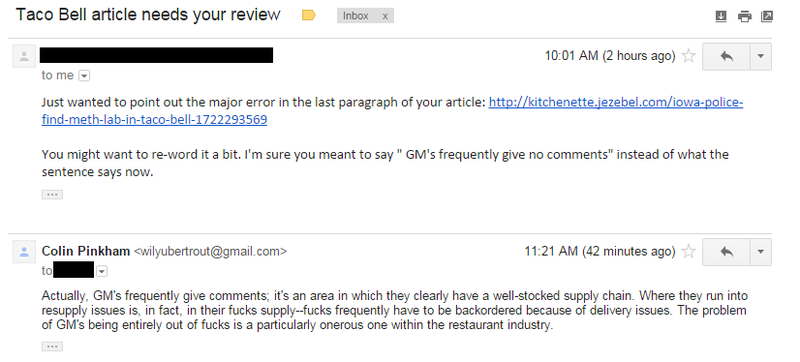Star Colin Pinkham's 11:21 AM reply

(x=689, y=251)
